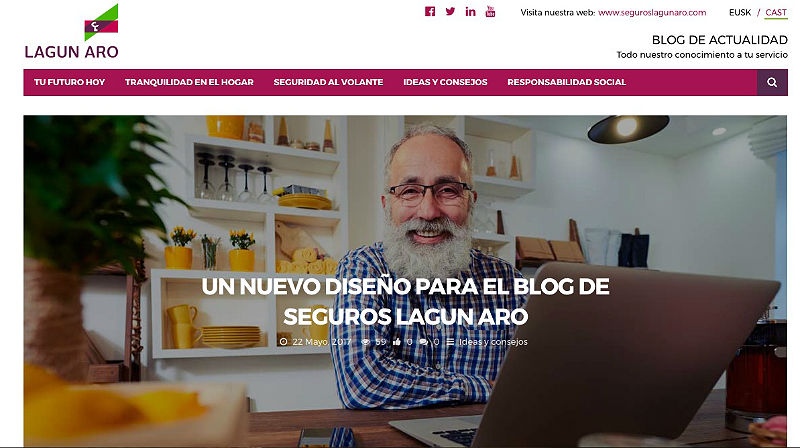The height and width of the screenshot is (448, 800).
Task: Visit the www.seguroslagunaro.com link
Action: pyautogui.click(x=652, y=12)
